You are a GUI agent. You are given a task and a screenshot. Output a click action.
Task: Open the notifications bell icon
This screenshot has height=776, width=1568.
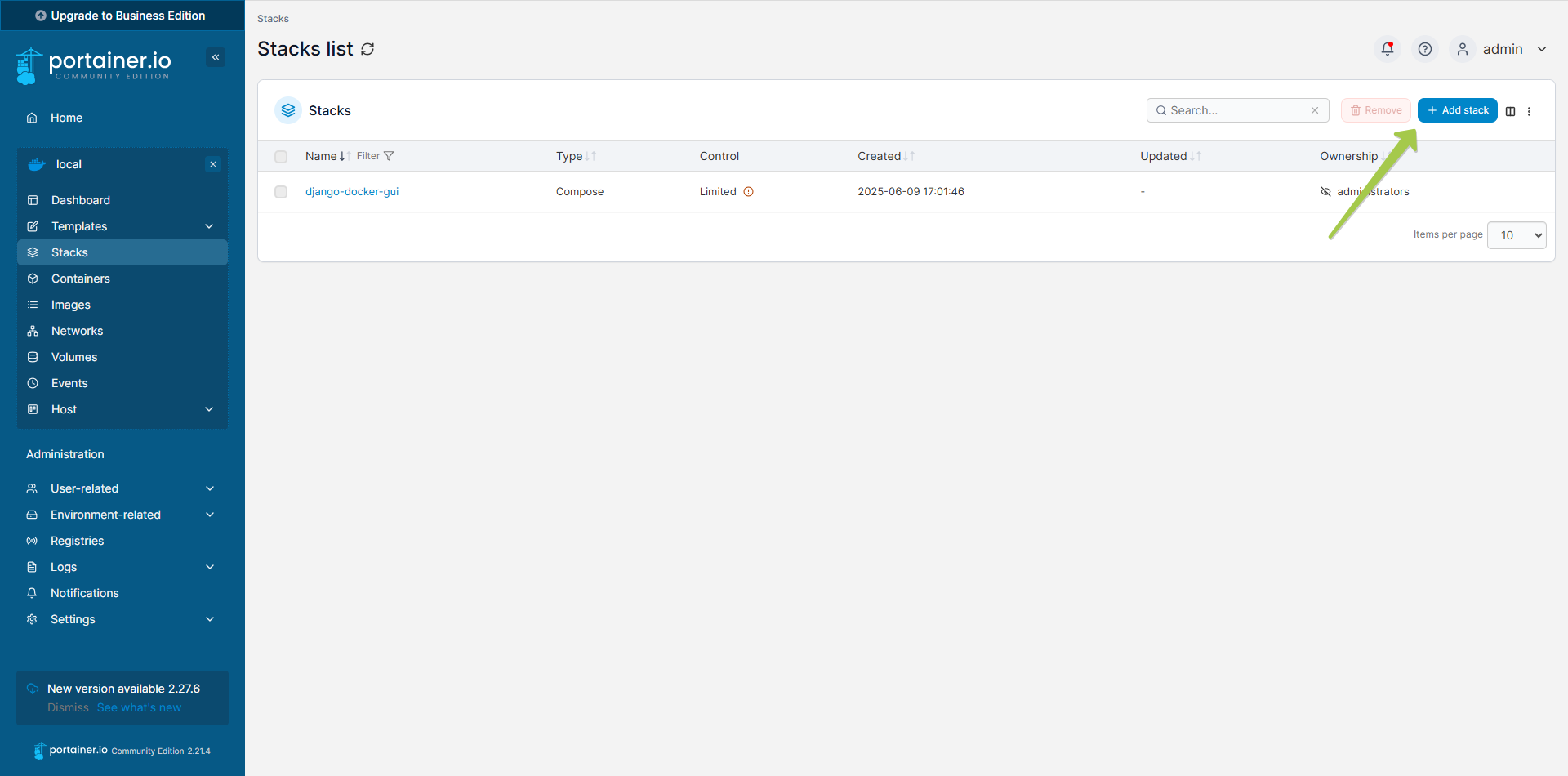pos(1387,49)
